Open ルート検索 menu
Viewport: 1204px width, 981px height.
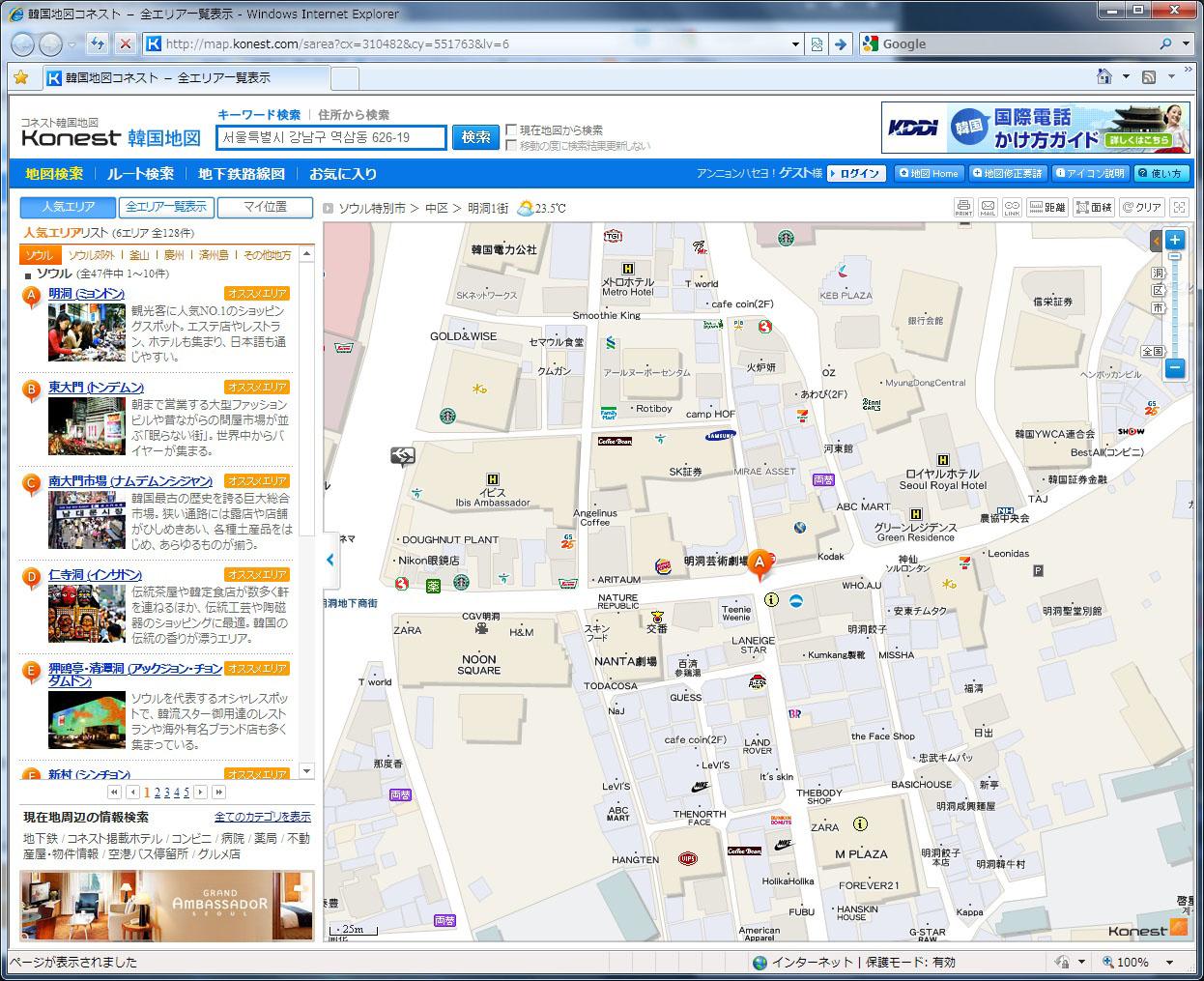140,174
